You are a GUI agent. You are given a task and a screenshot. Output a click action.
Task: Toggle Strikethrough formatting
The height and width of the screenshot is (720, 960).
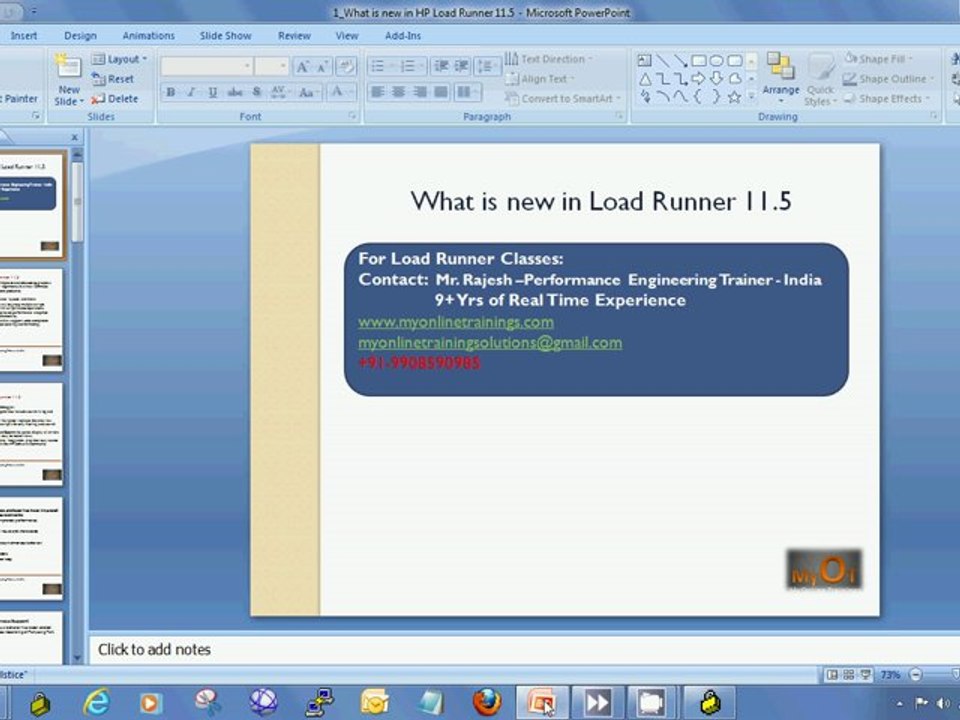coord(234,92)
